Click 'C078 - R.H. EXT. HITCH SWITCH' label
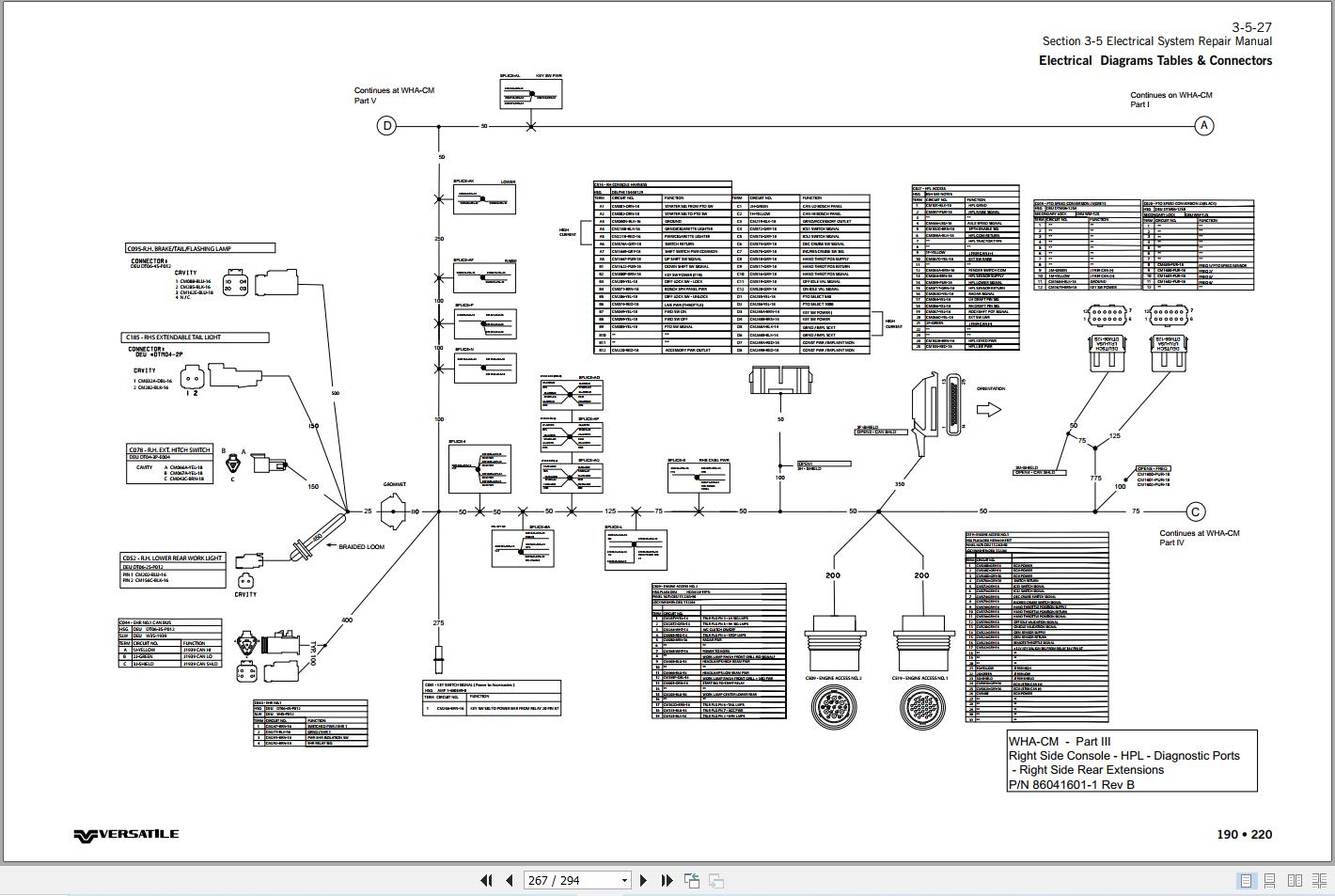Viewport: 1335px width, 896px height. (170, 450)
